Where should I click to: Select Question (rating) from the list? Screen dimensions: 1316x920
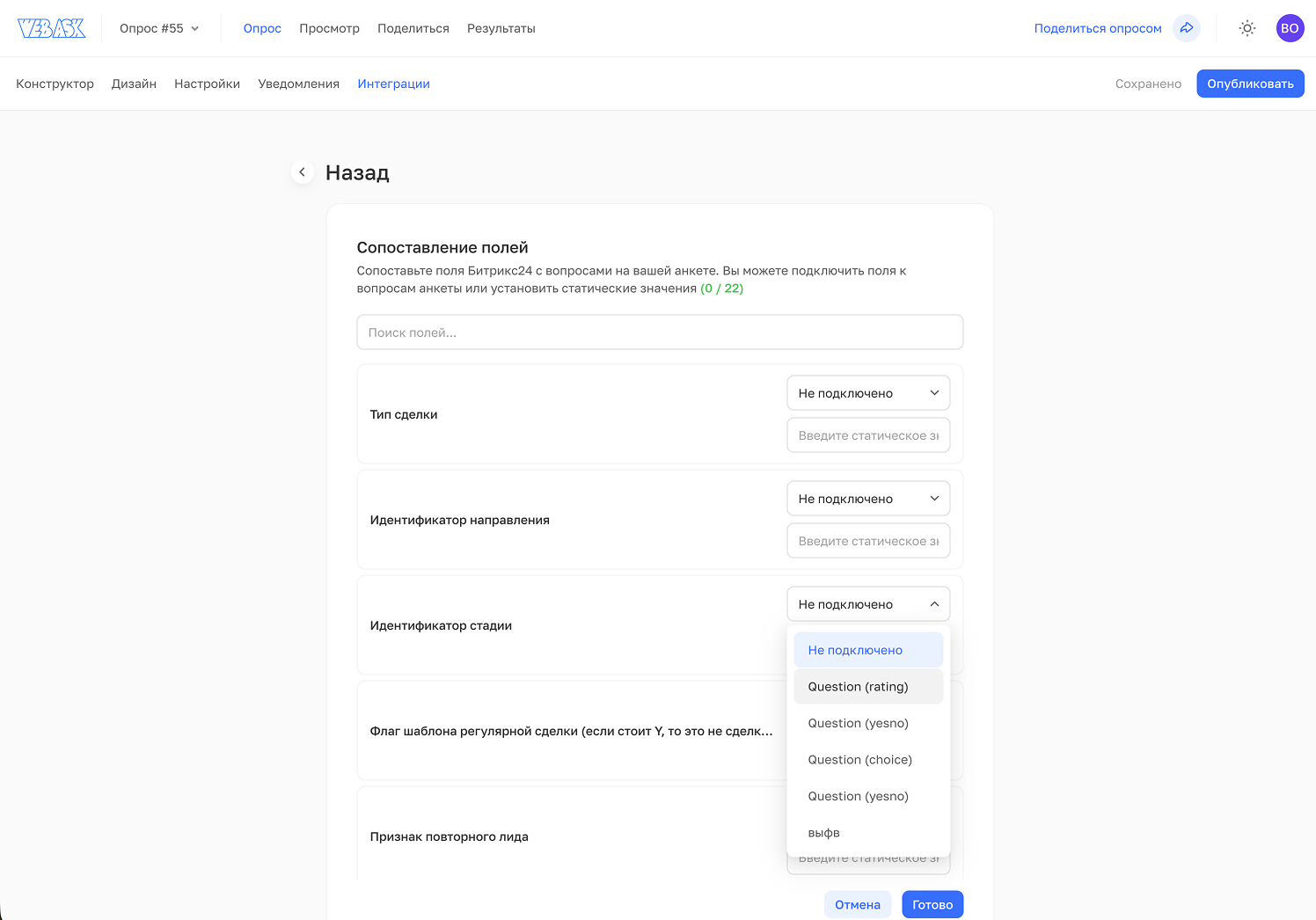[x=858, y=687]
